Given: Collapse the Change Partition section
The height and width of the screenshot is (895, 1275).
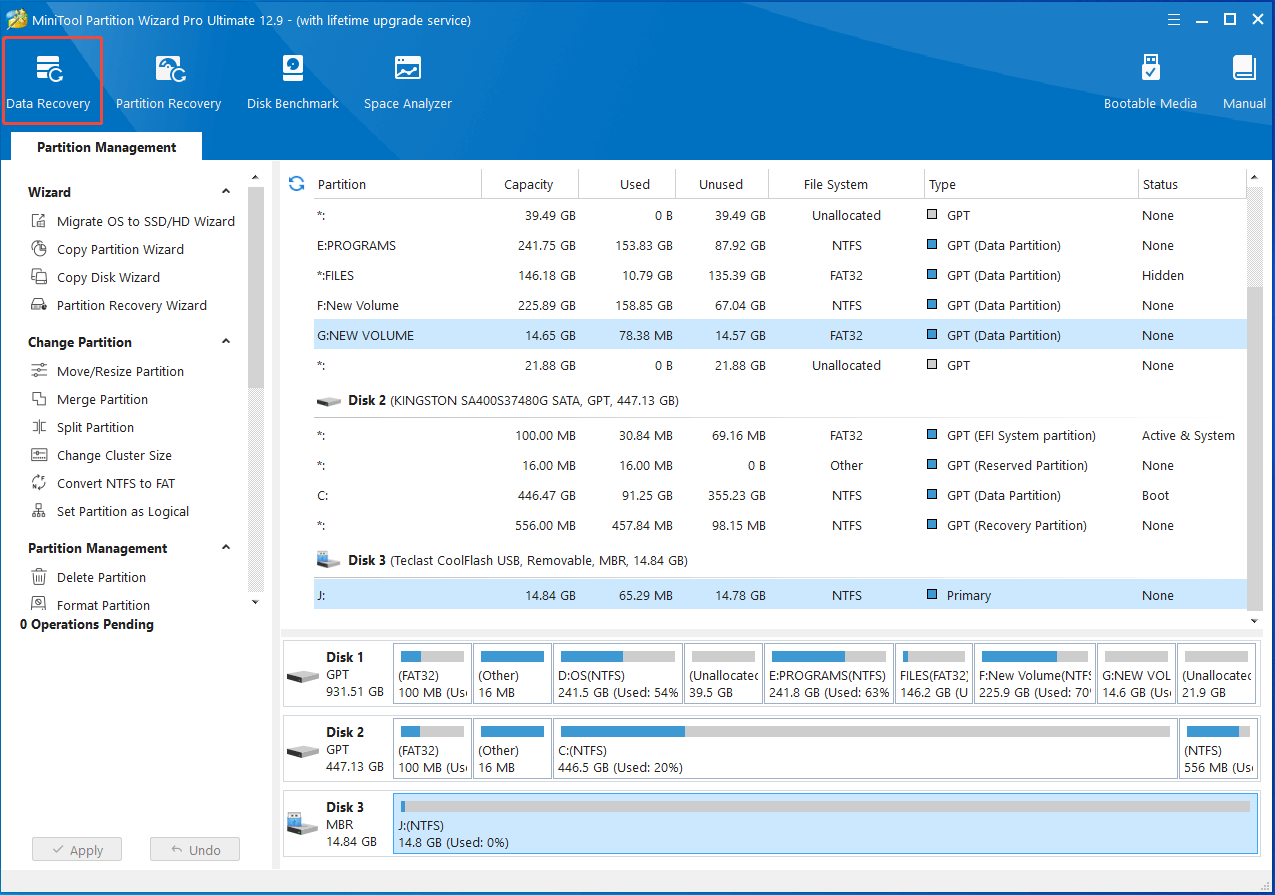Looking at the screenshot, I should coord(226,342).
